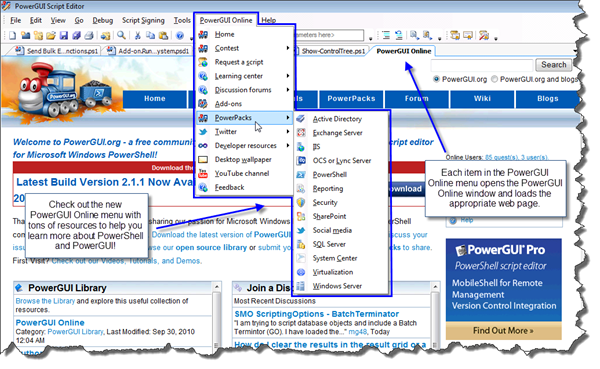Open the tab list dropdown arrow
600x369 pixels.
click(575, 51)
